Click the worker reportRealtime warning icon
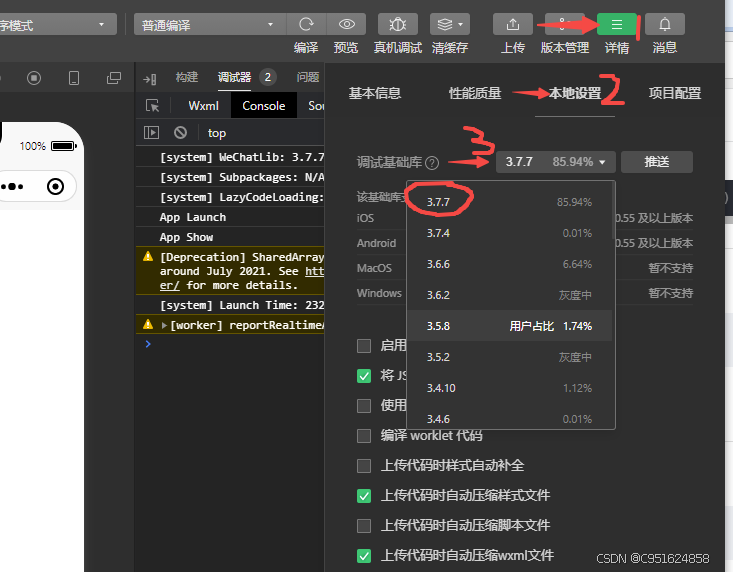The image size is (733, 572). [x=148, y=324]
